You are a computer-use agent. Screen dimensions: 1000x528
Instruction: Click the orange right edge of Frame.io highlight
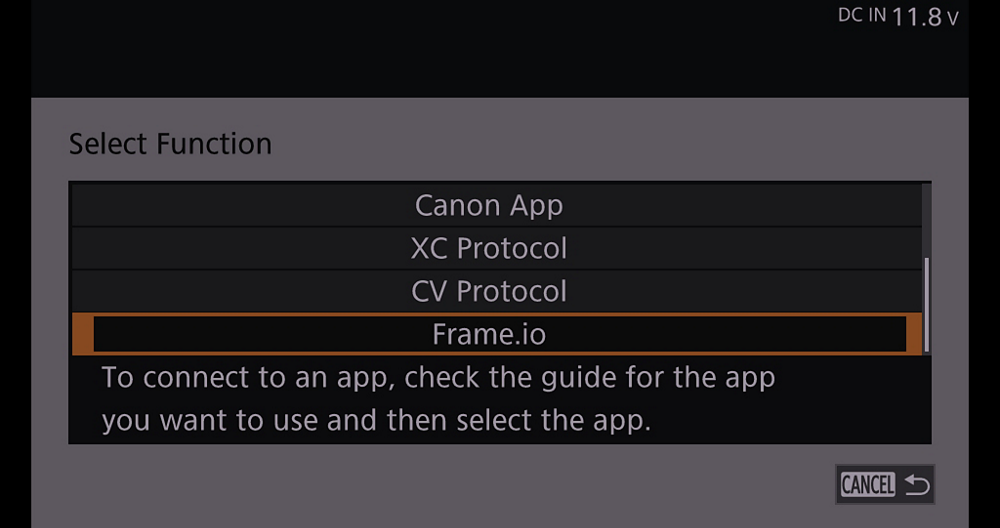point(913,334)
